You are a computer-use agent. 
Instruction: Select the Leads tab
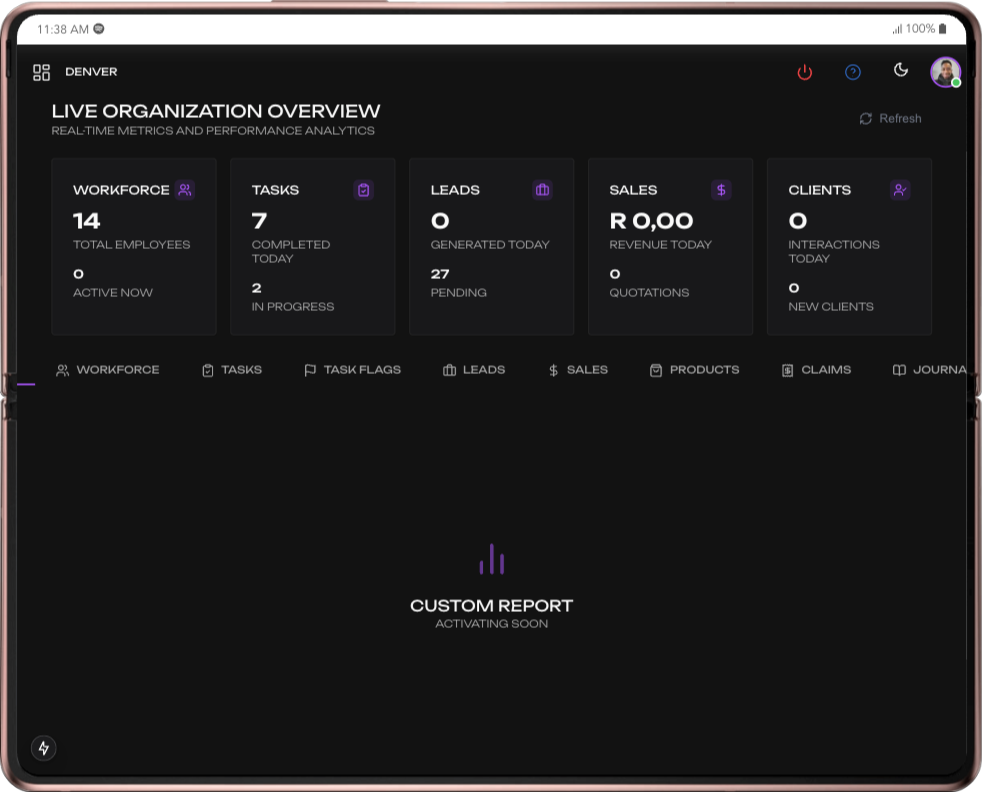[474, 370]
